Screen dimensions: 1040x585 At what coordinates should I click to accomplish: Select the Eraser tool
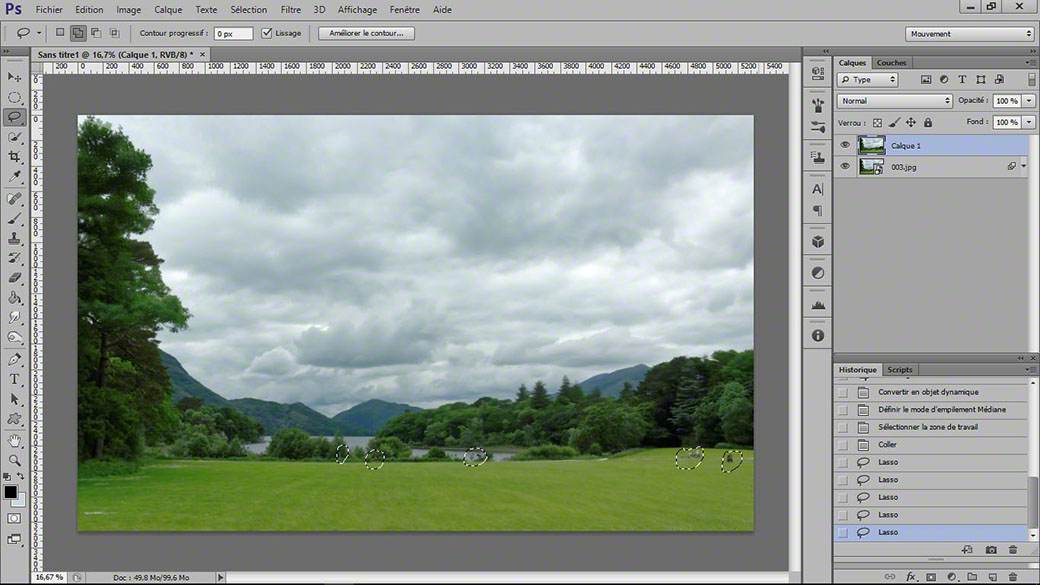point(14,278)
